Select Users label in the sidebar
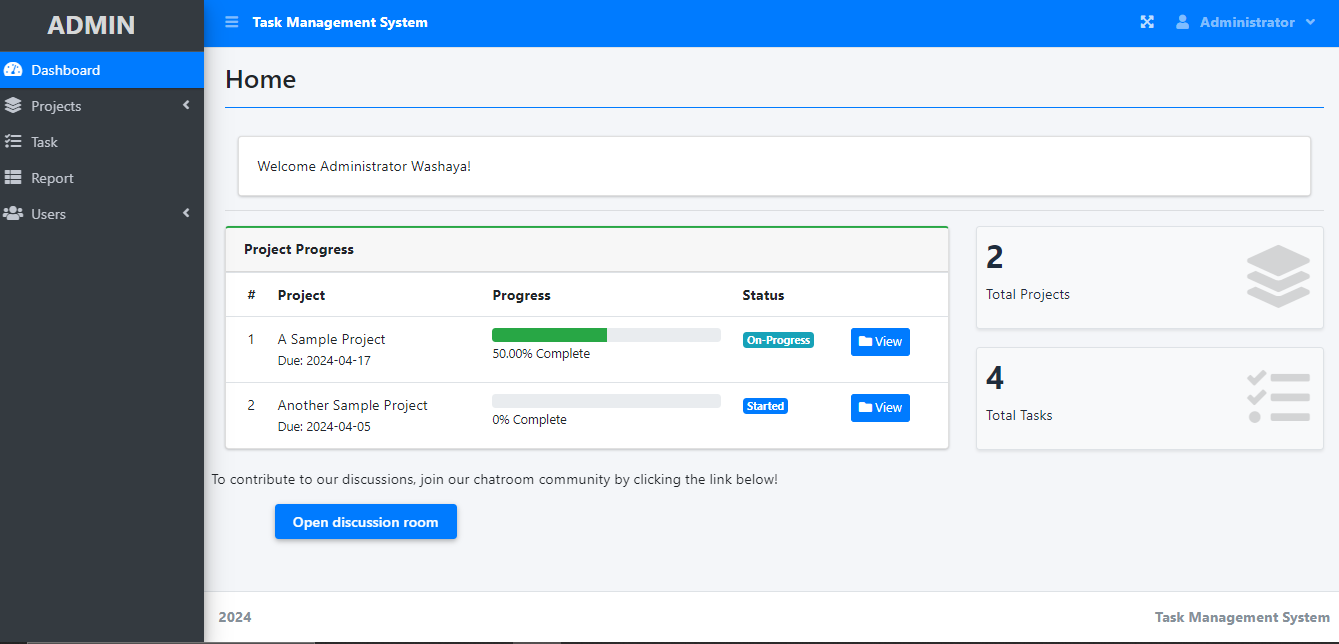Viewport: 1339px width, 644px height. pos(48,214)
